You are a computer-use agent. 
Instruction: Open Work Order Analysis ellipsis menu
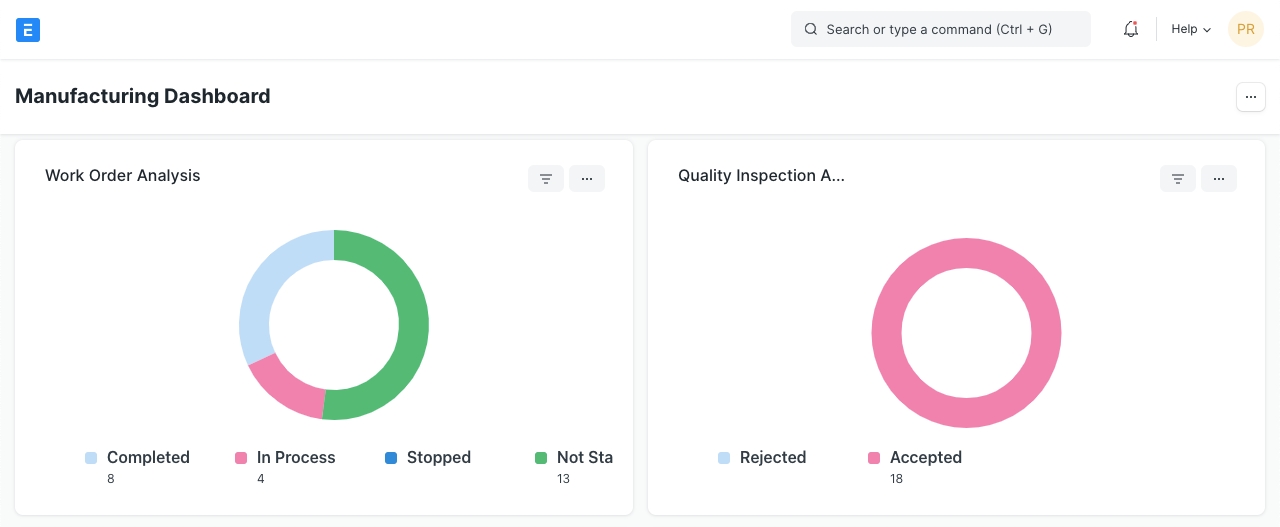[x=587, y=179]
